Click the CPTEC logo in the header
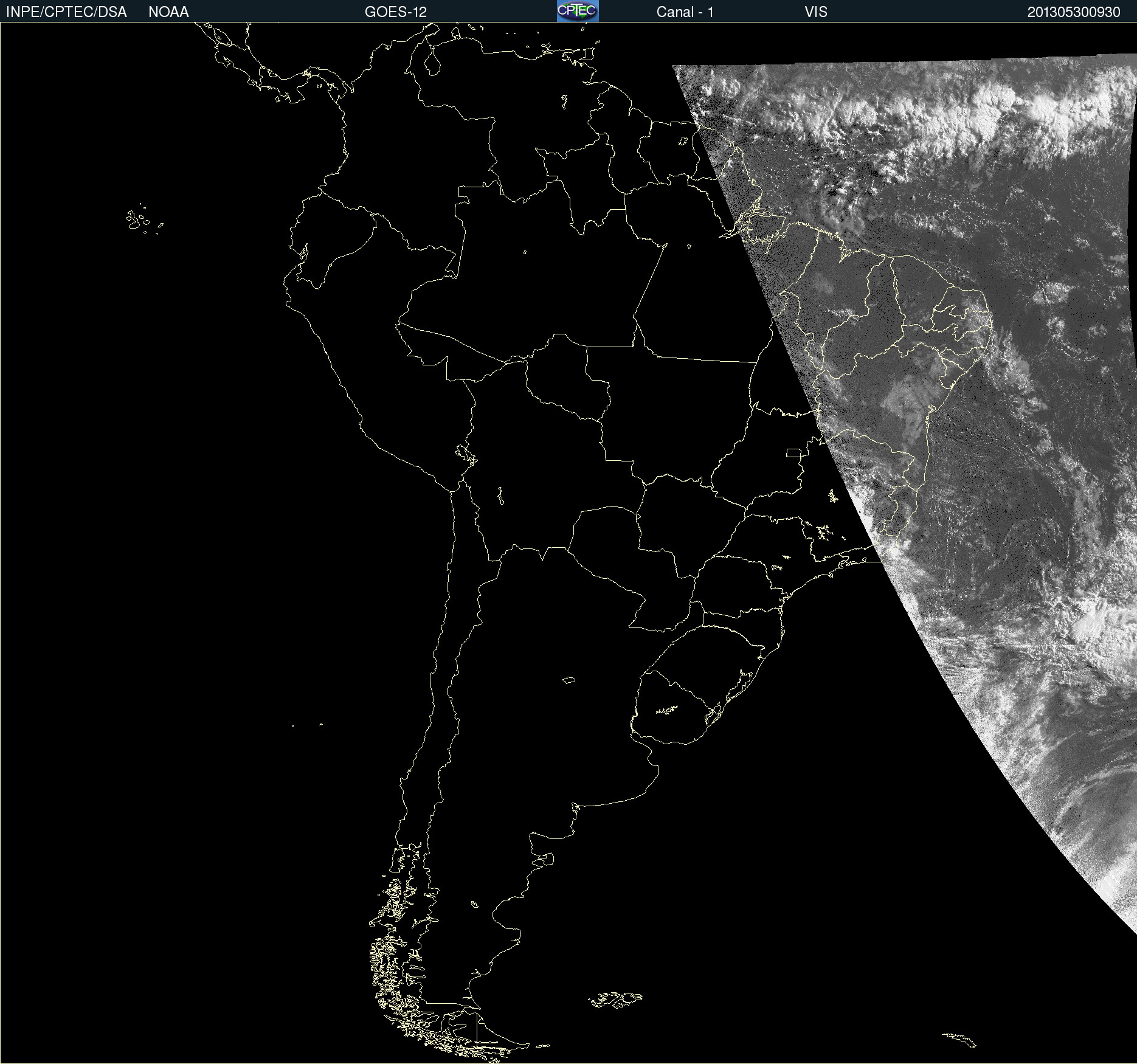Image resolution: width=1137 pixels, height=1064 pixels. [x=578, y=11]
